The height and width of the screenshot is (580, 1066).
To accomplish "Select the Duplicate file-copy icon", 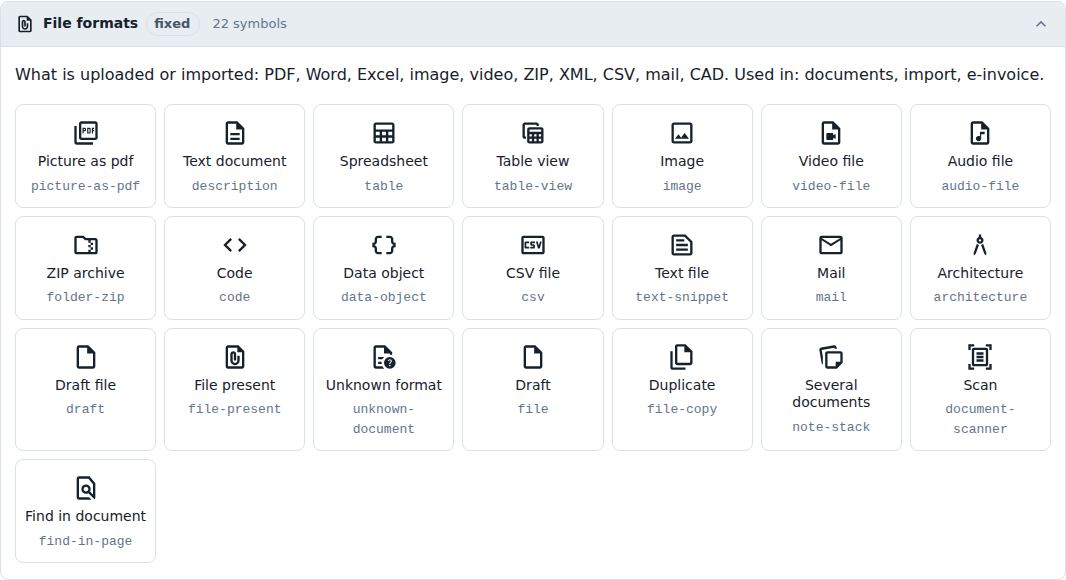I will coord(682,356).
